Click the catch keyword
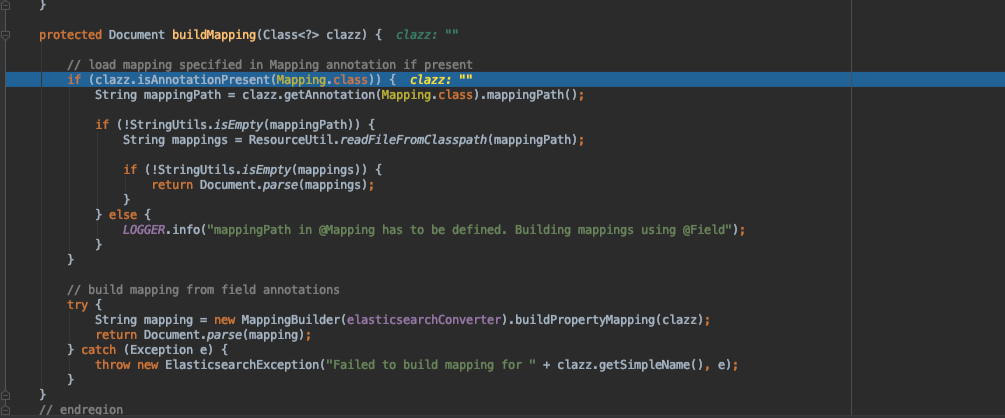The width and height of the screenshot is (1005, 418). [x=99, y=350]
